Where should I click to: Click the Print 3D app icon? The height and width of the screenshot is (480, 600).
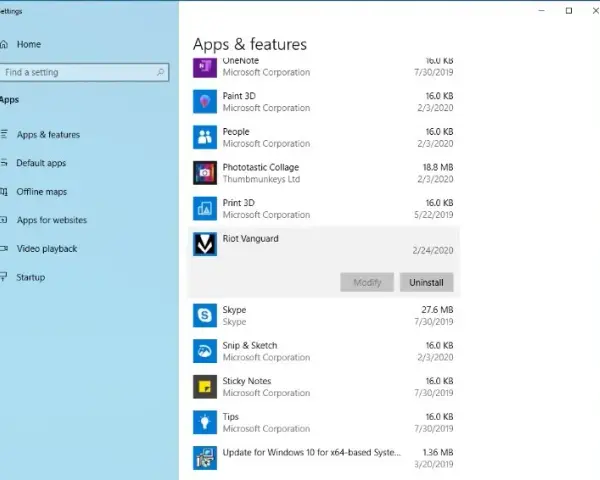(205, 208)
